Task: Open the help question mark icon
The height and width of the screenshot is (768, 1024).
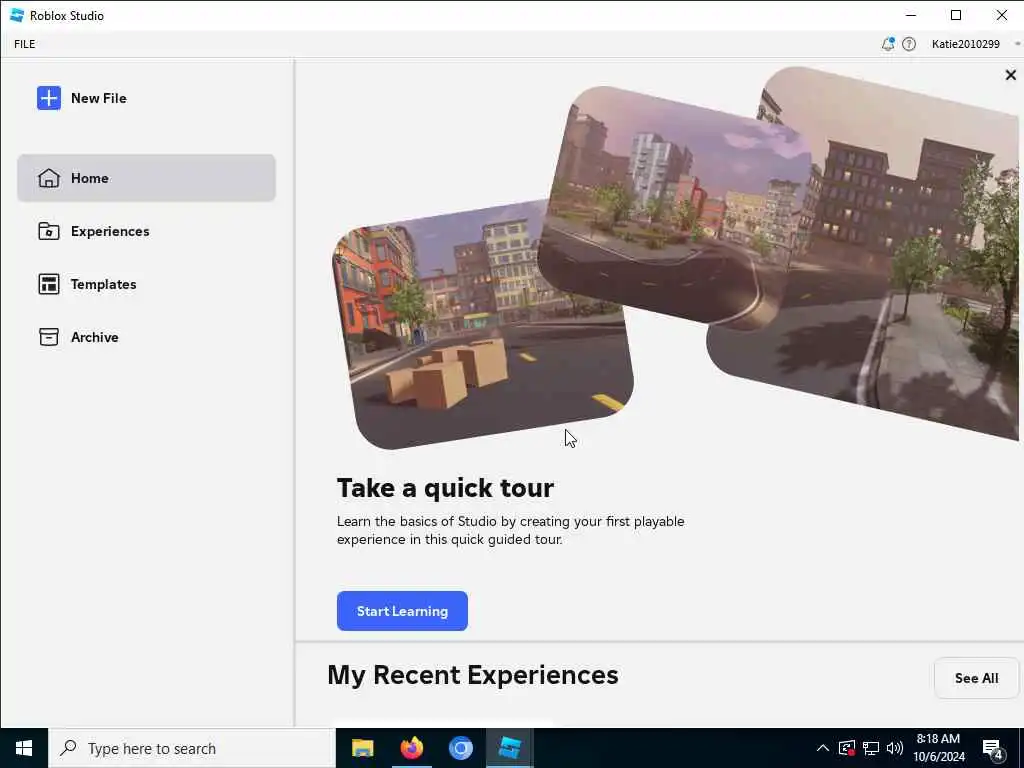Action: click(908, 44)
